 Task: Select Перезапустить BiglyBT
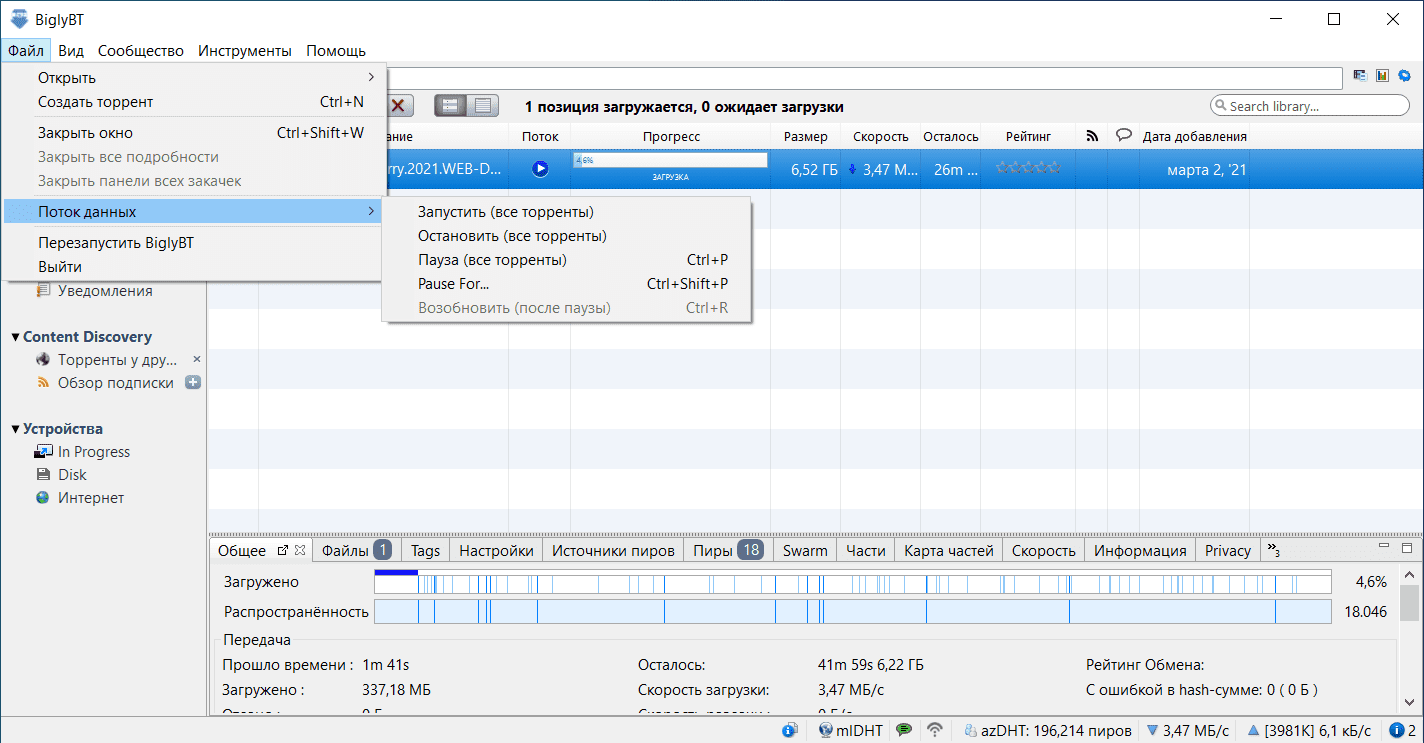(193, 243)
